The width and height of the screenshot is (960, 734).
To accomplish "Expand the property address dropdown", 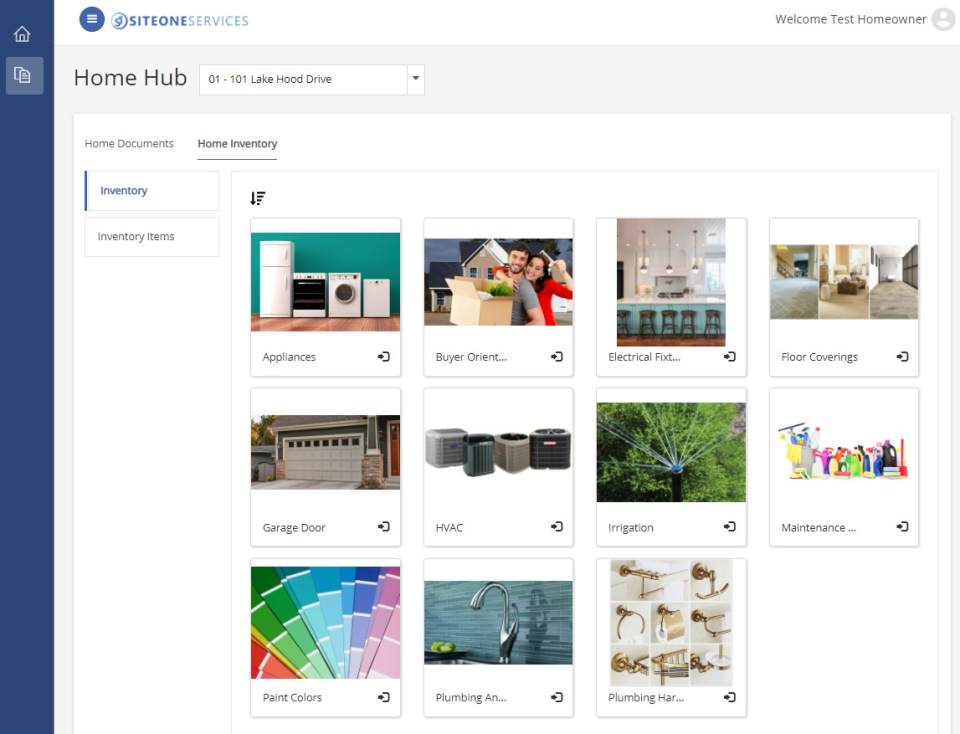I will [415, 79].
